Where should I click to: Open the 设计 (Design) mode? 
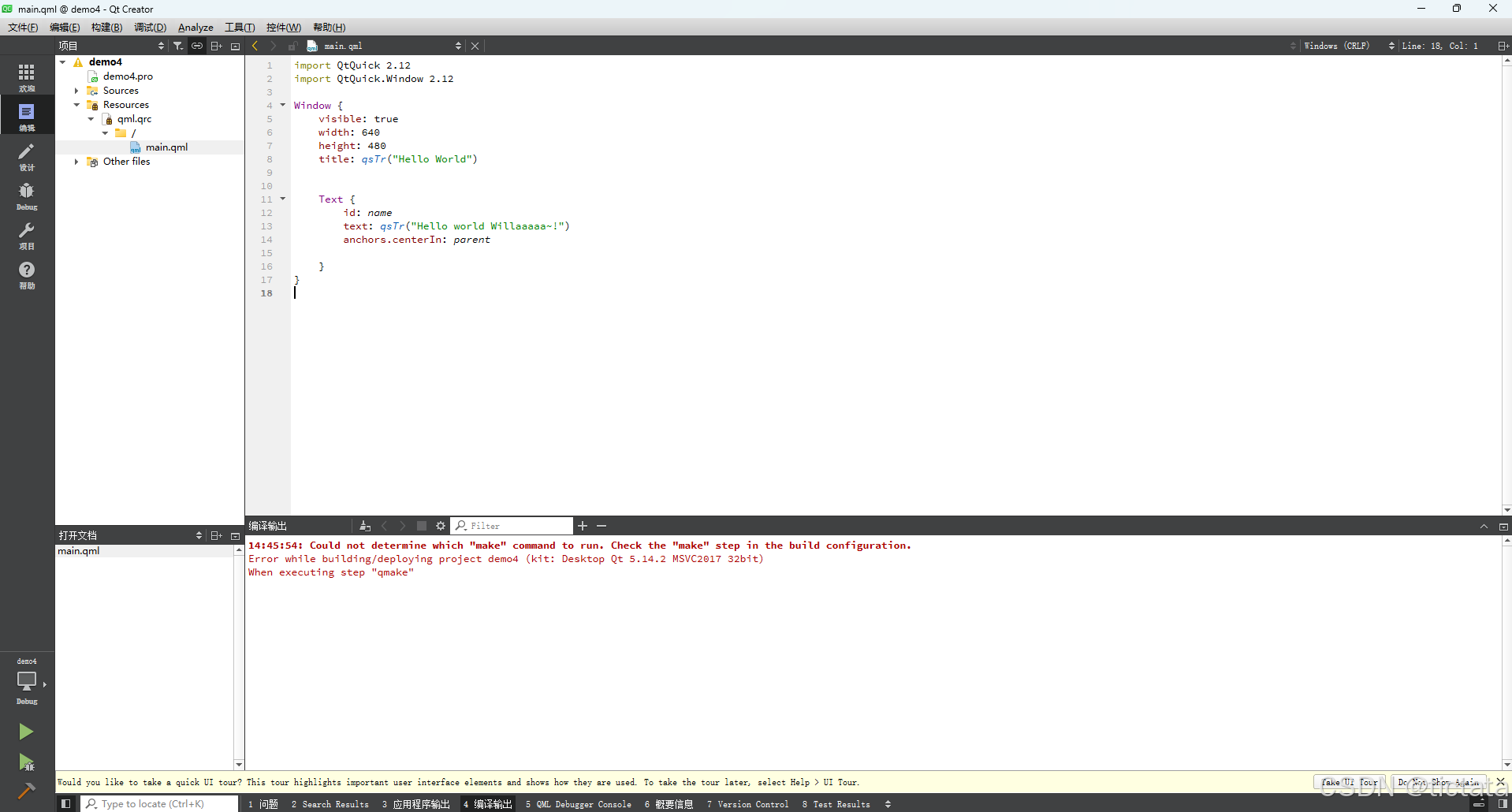click(26, 155)
